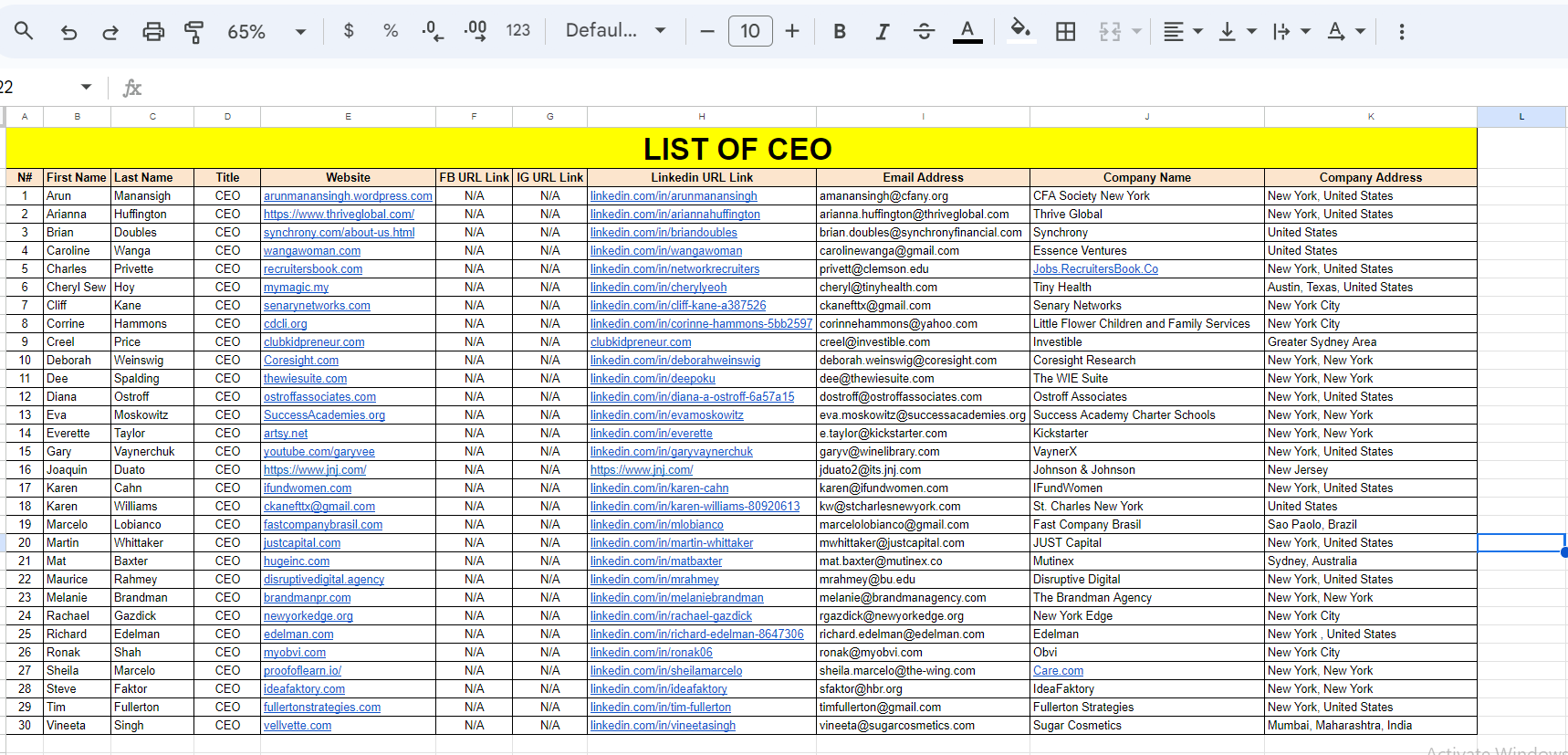Open linkedin.com/in/ariannahuffington link
The image size is (1568, 755).
(x=674, y=215)
